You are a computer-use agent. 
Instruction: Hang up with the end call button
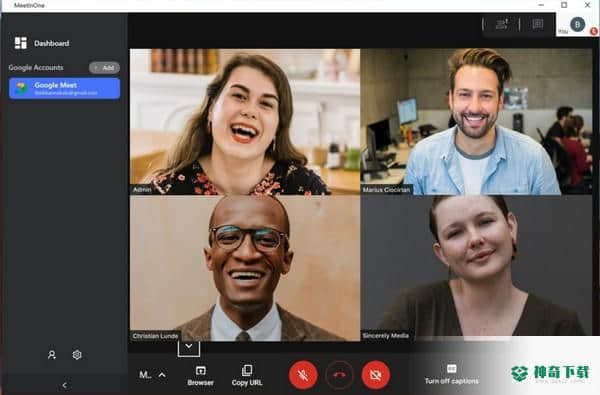339,375
